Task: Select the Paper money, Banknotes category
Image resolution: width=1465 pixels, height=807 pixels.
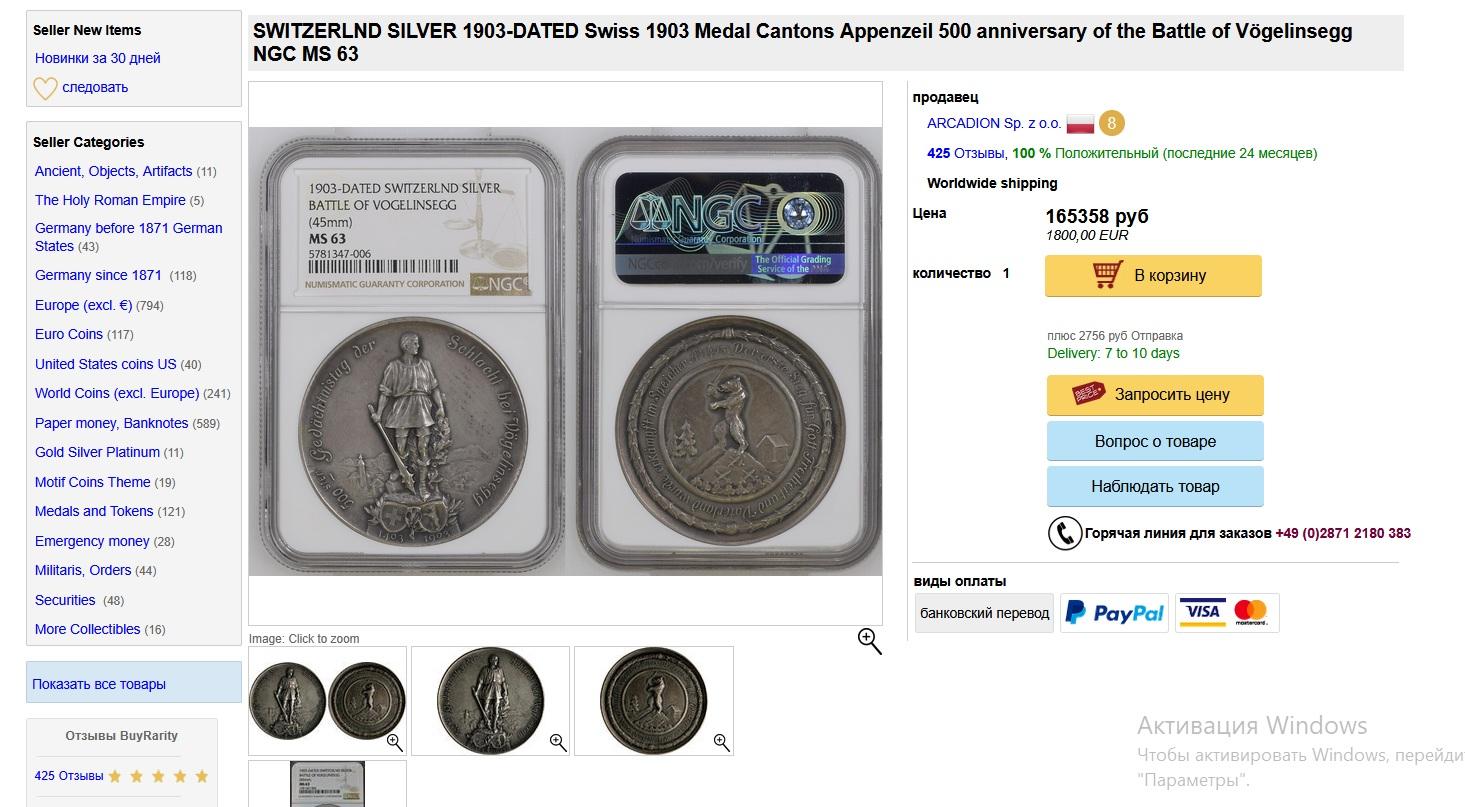Action: pyautogui.click(x=111, y=423)
